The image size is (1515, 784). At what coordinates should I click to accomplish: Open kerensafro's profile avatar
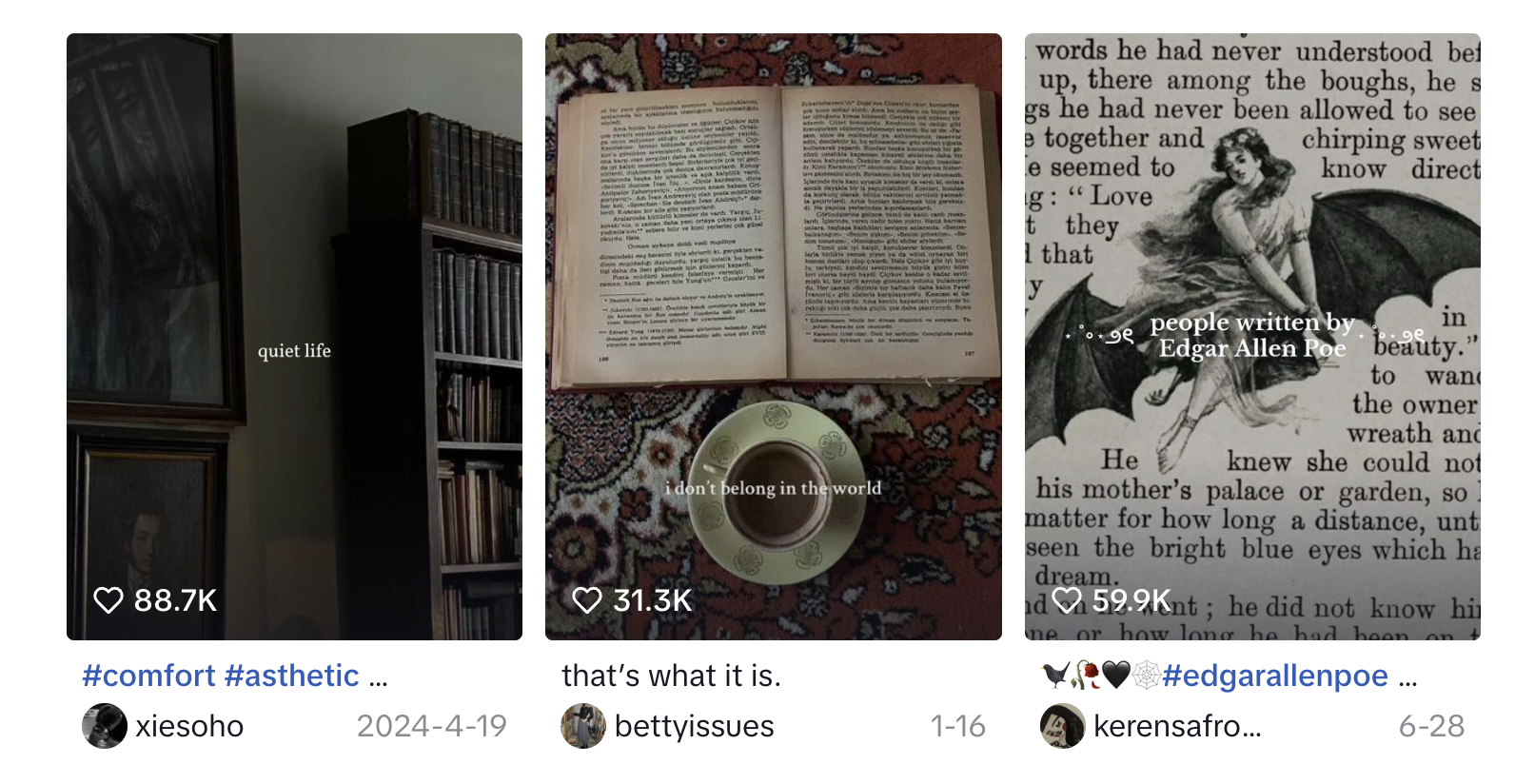(x=1063, y=726)
